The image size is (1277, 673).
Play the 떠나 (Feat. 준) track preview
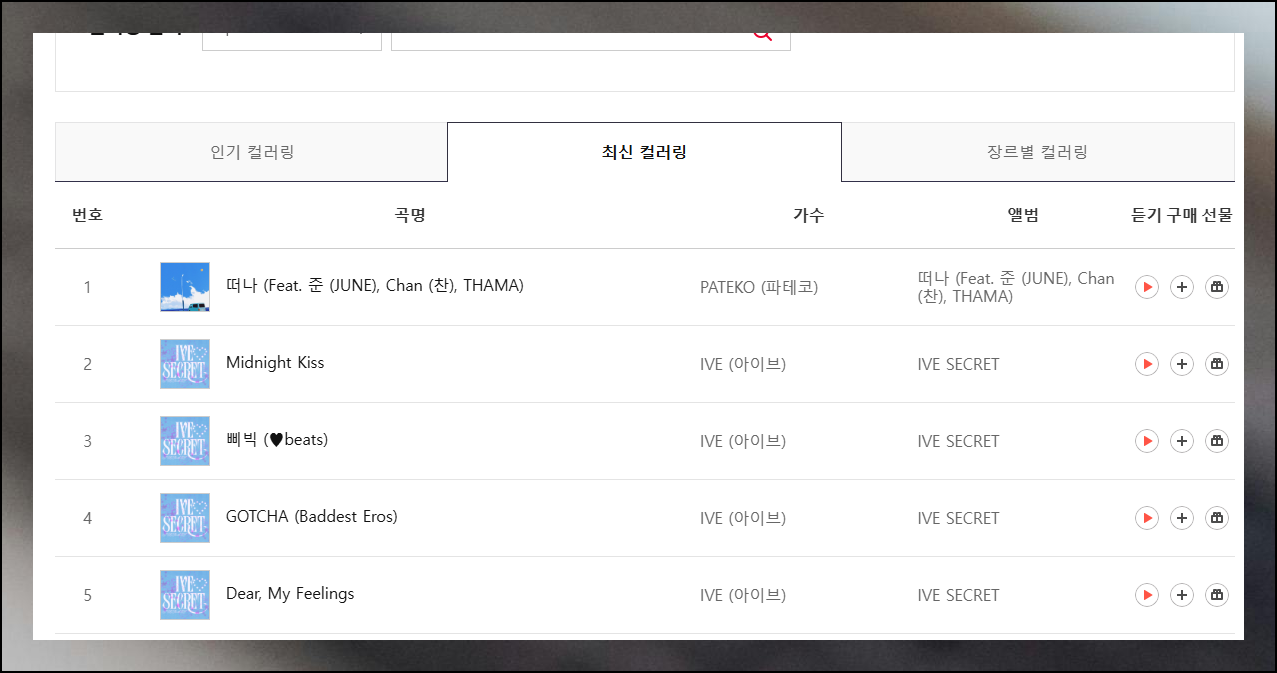pos(1147,287)
